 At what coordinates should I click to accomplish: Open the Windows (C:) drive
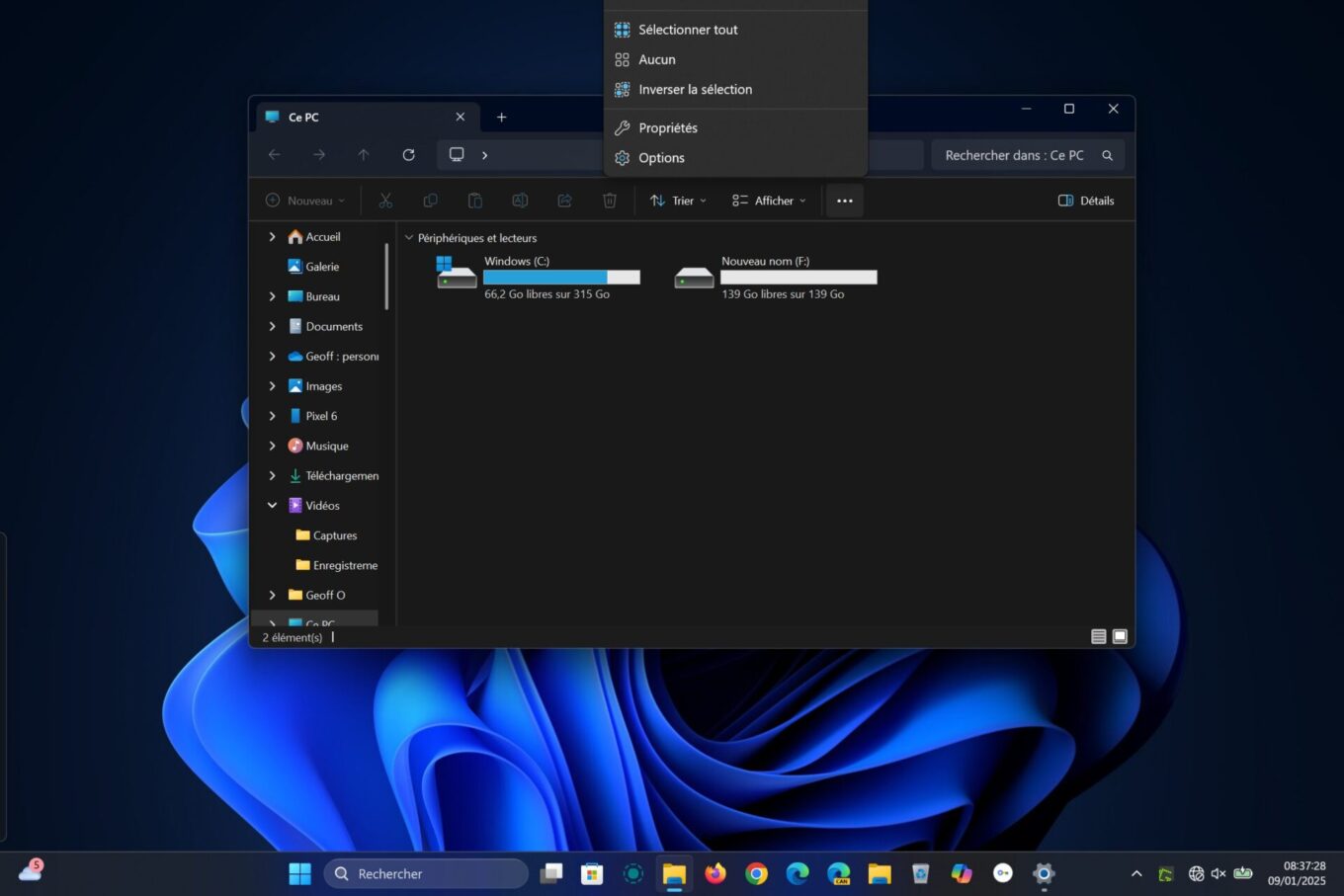pyautogui.click(x=538, y=277)
